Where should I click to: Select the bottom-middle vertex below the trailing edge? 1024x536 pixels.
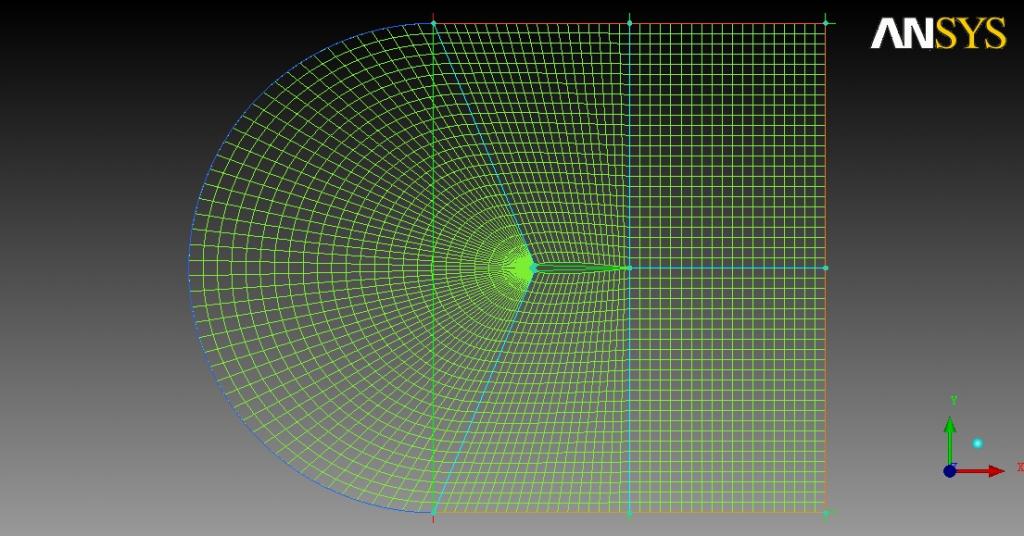629,514
